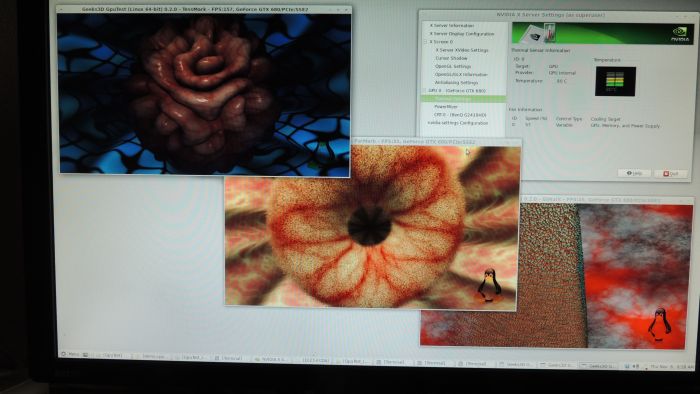
Task: Click the show desktop icon beside Menu
Action: tap(86, 355)
